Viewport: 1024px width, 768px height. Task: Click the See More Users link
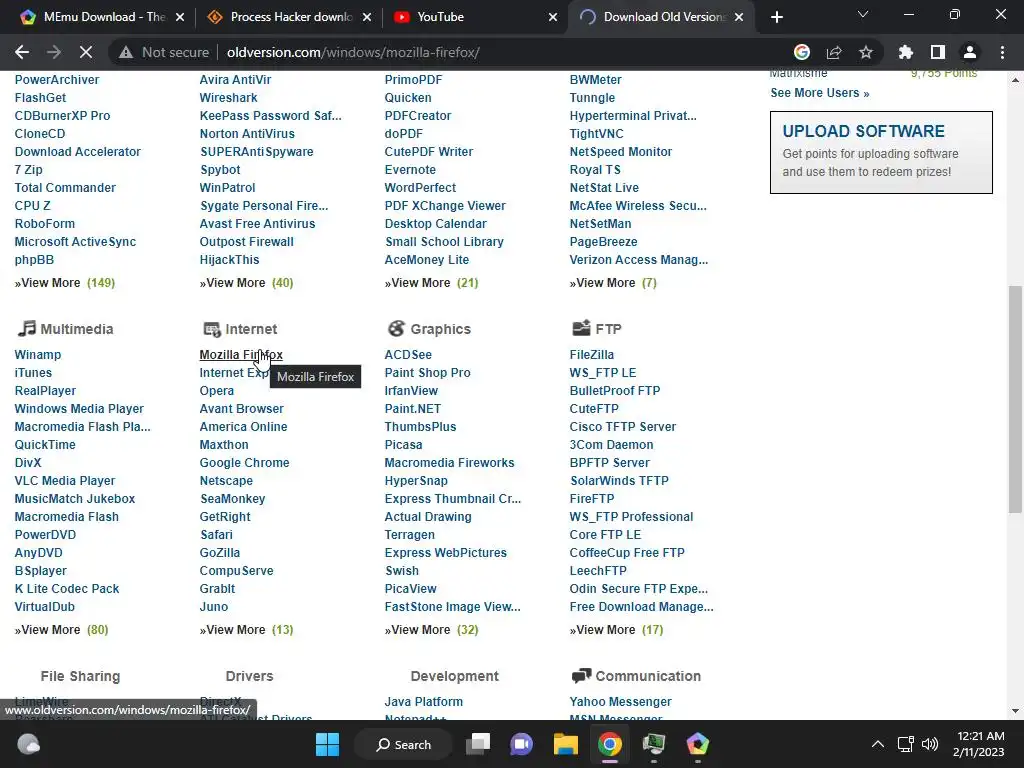coord(820,93)
